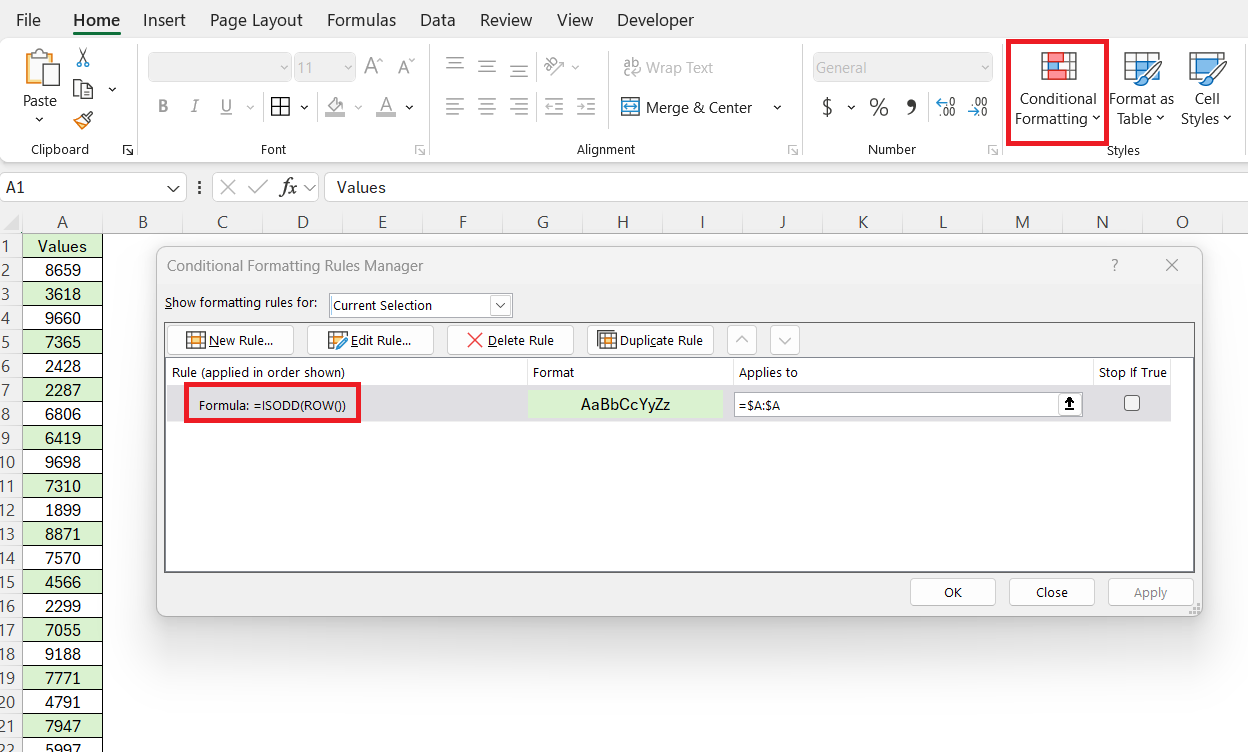Switch to the Data tab
The width and height of the screenshot is (1248, 752).
click(438, 20)
